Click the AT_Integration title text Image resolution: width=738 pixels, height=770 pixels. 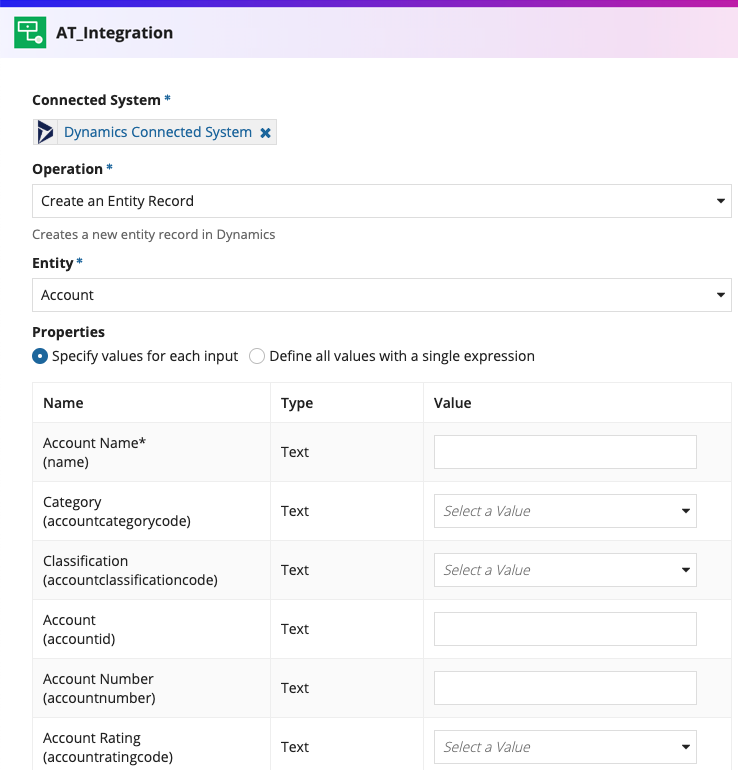tap(114, 32)
